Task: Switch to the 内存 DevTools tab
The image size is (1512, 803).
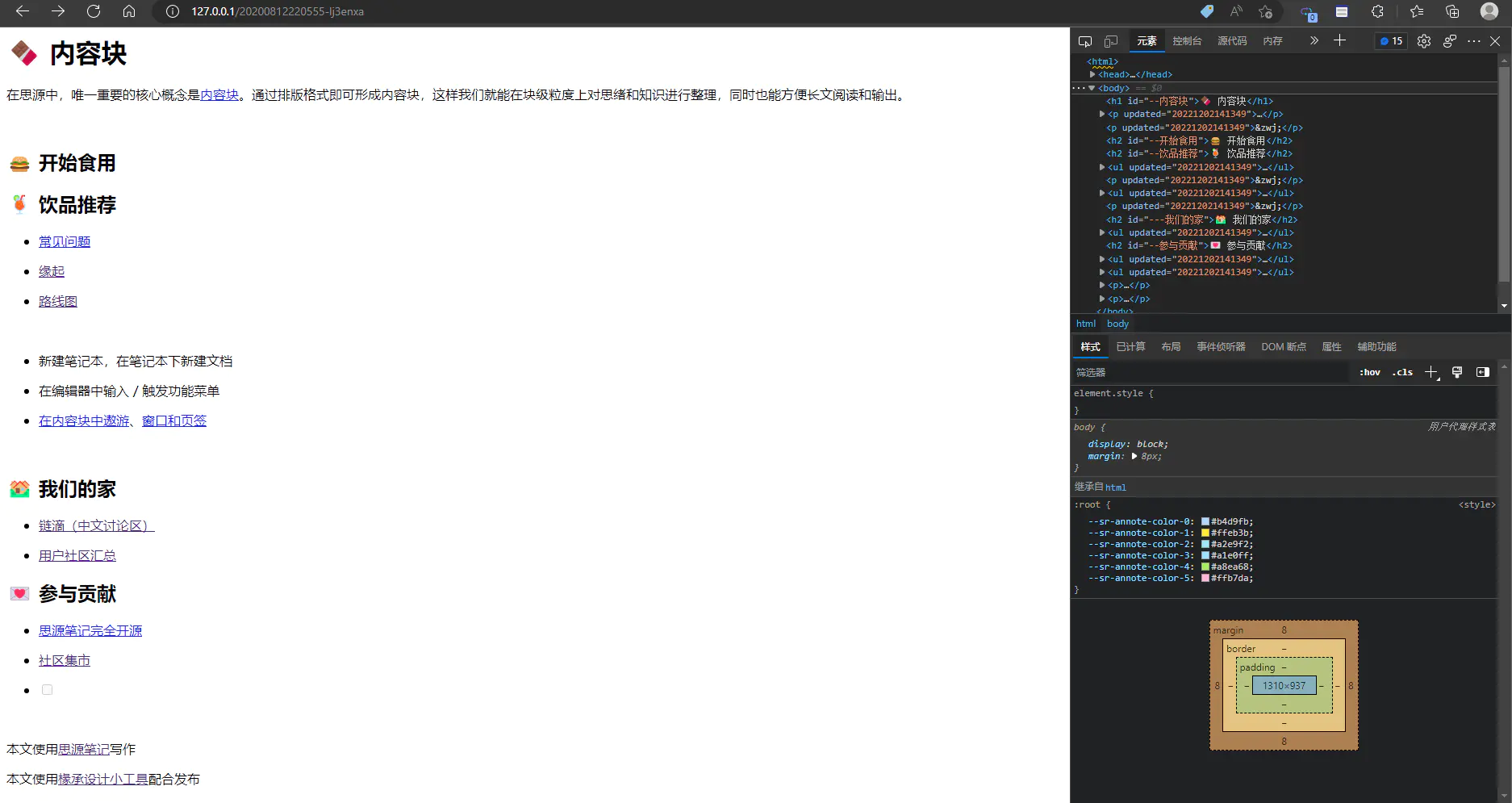Action: (1272, 41)
